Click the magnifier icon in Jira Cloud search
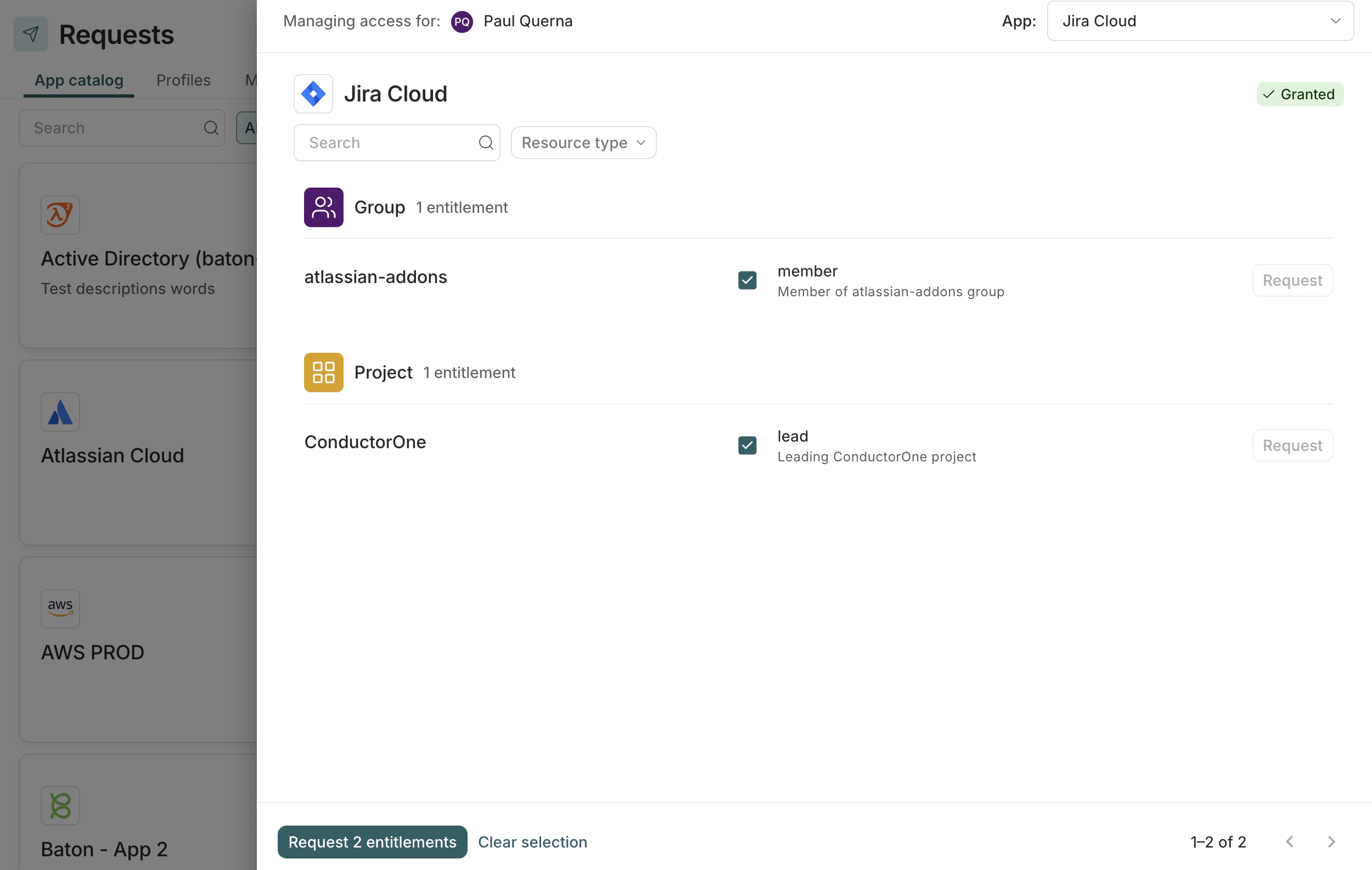 click(486, 142)
